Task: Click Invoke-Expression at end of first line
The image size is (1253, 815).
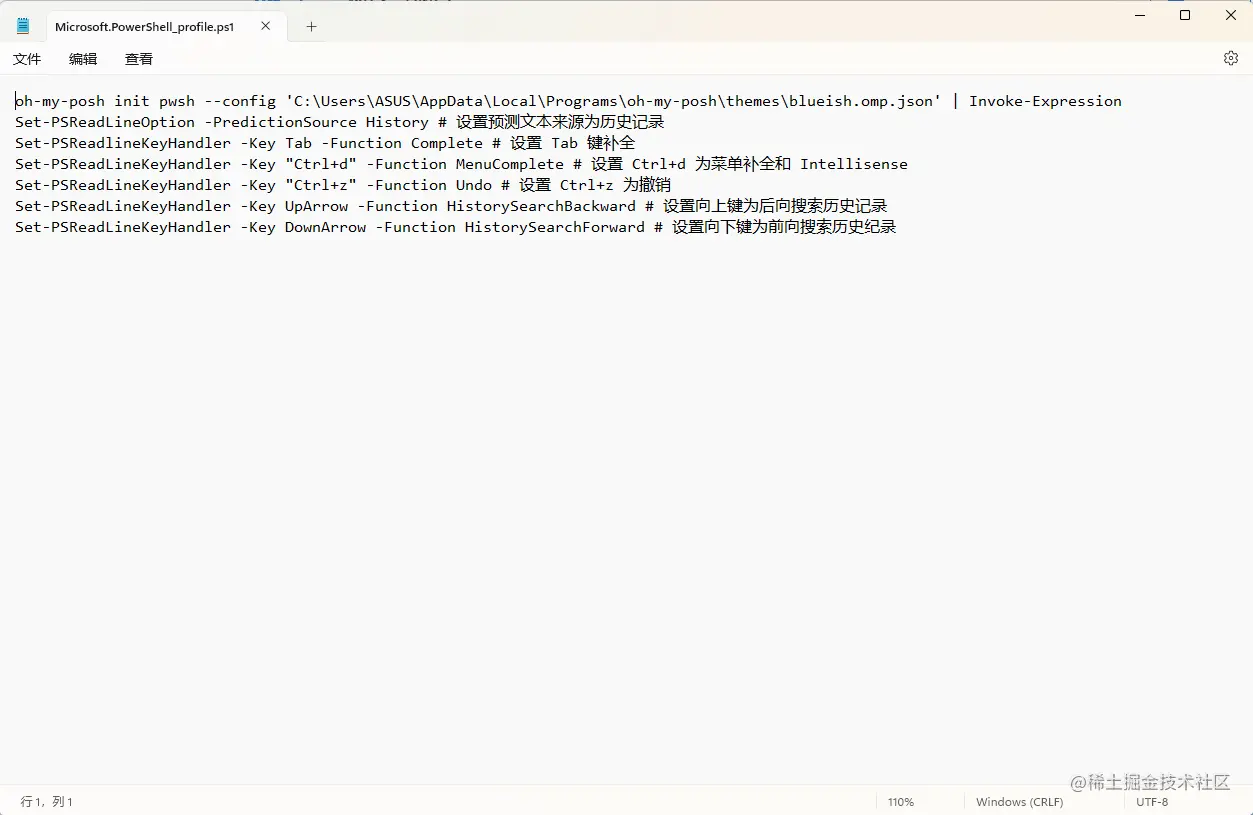Action: pos(1045,101)
